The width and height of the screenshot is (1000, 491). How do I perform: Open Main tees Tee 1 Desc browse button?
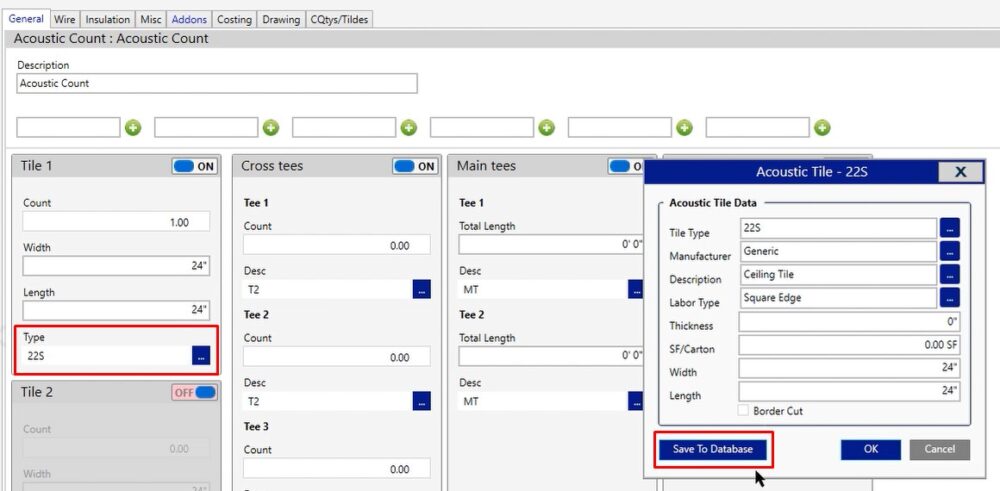(636, 290)
